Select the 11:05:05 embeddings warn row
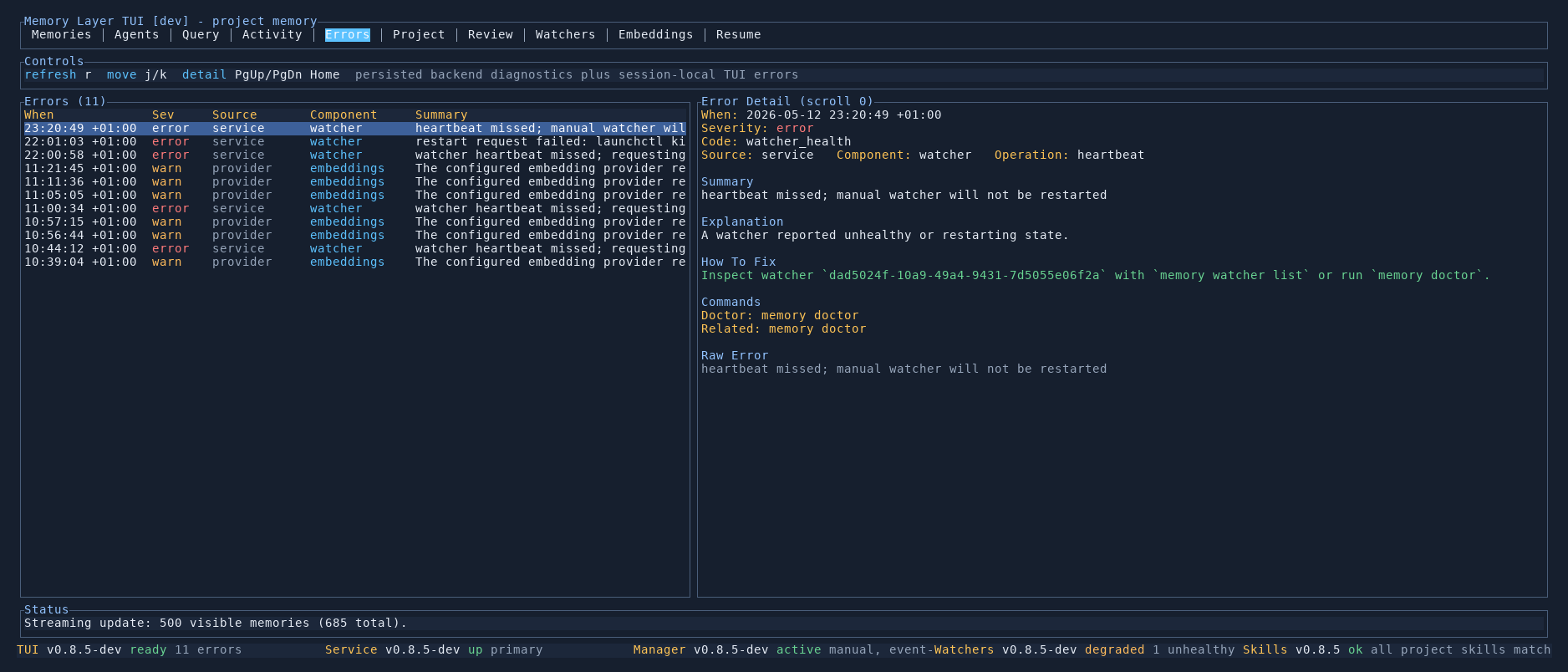Image resolution: width=1568 pixels, height=672 pixels. point(355,195)
